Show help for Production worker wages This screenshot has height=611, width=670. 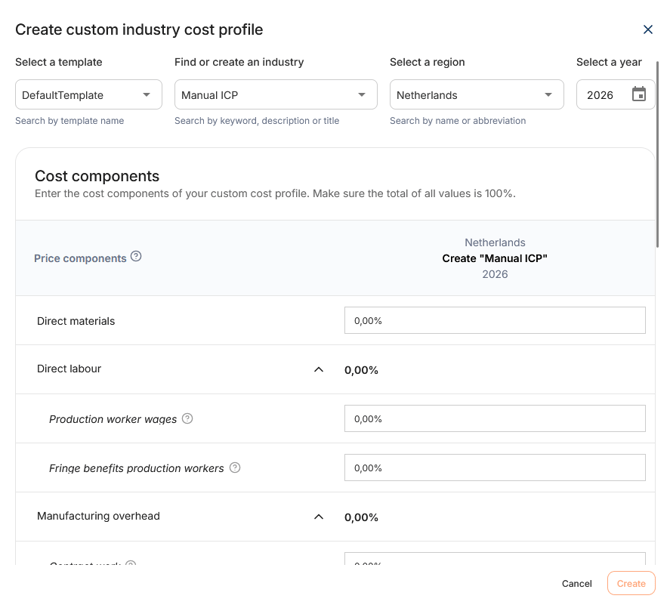[x=187, y=418]
